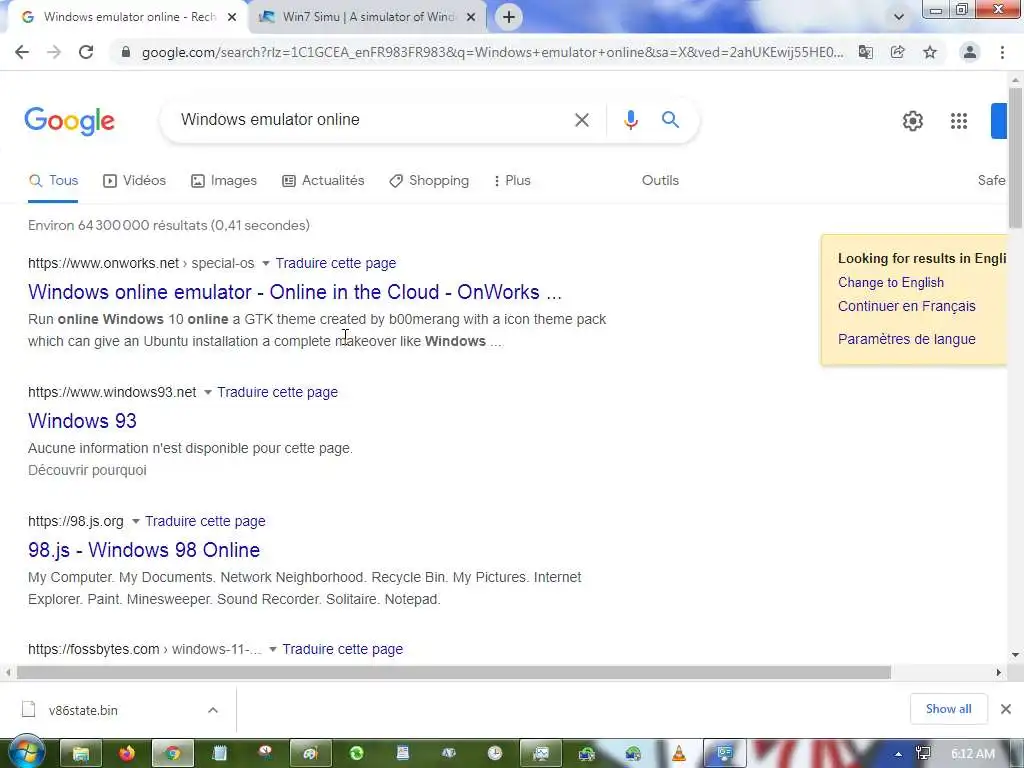Expand the Plus menu
Screen dimensions: 1024x768
point(512,181)
